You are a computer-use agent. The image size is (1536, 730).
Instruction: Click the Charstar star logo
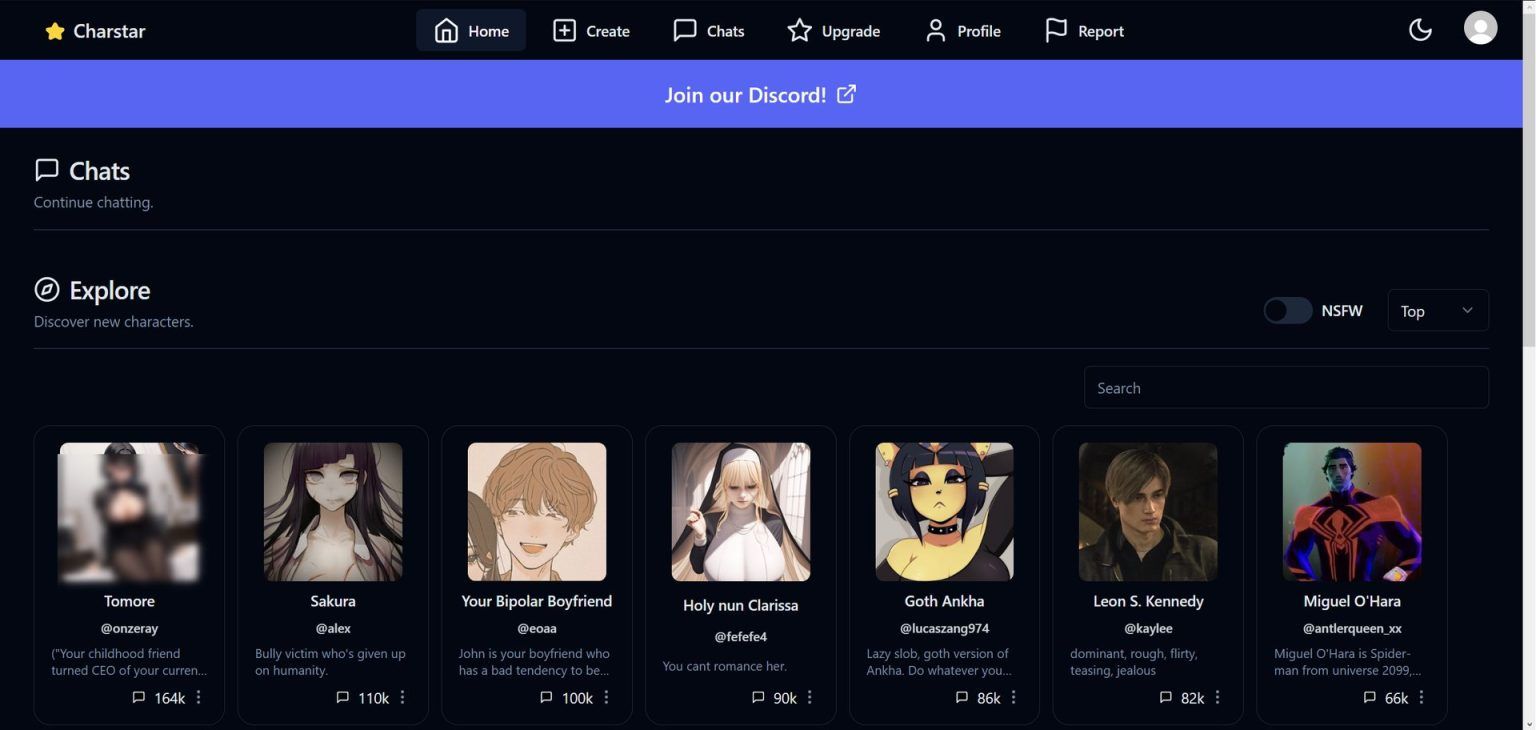(54, 29)
